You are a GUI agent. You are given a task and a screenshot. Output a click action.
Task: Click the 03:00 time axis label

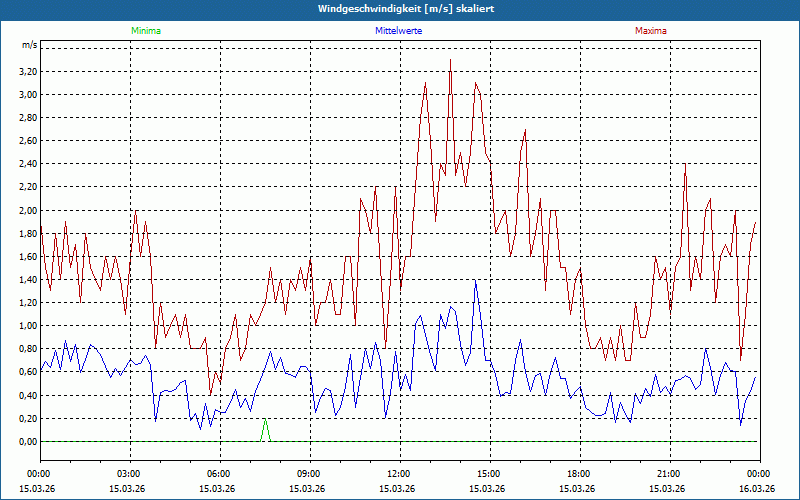pos(130,474)
